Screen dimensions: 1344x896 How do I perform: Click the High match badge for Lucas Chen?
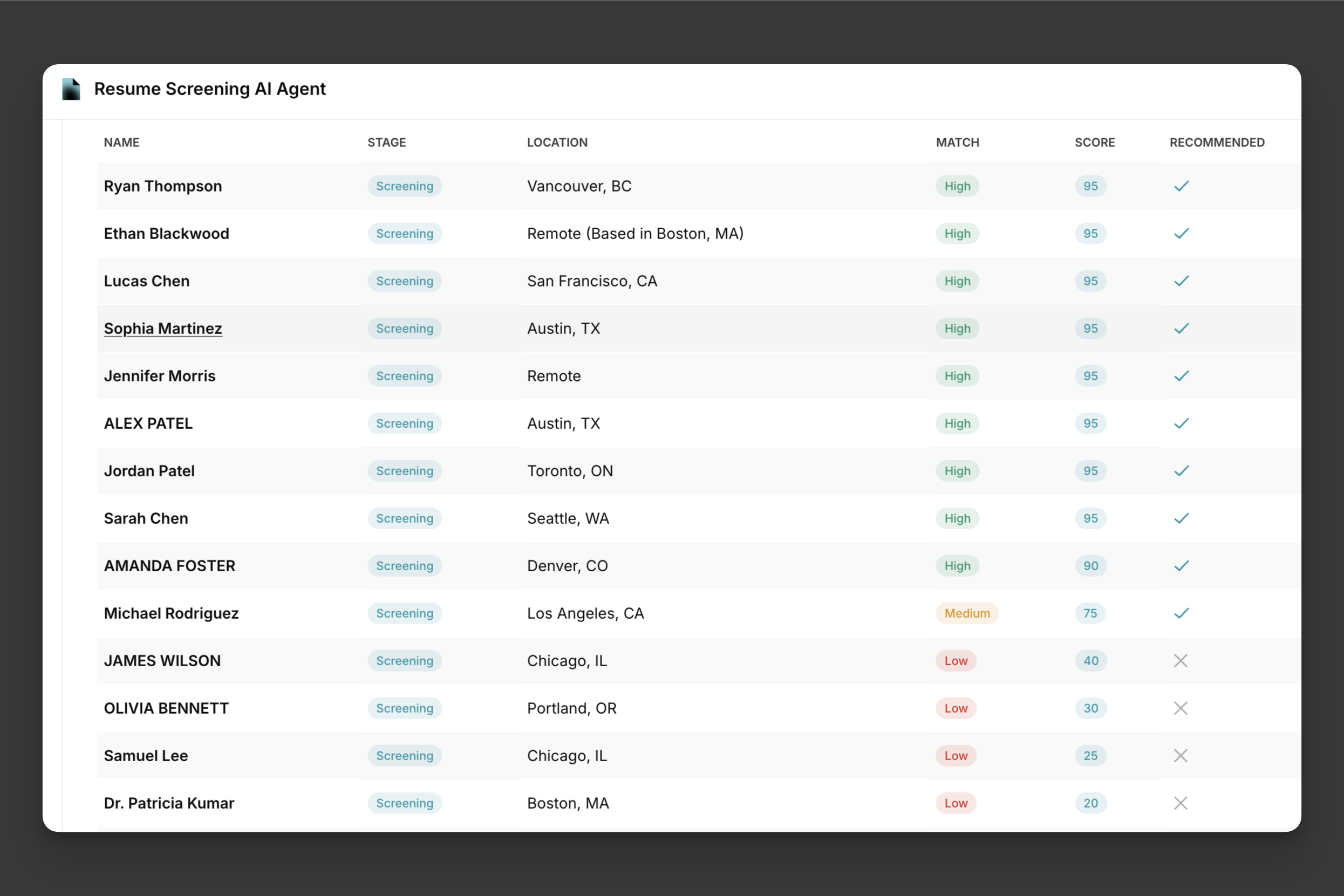click(x=957, y=281)
